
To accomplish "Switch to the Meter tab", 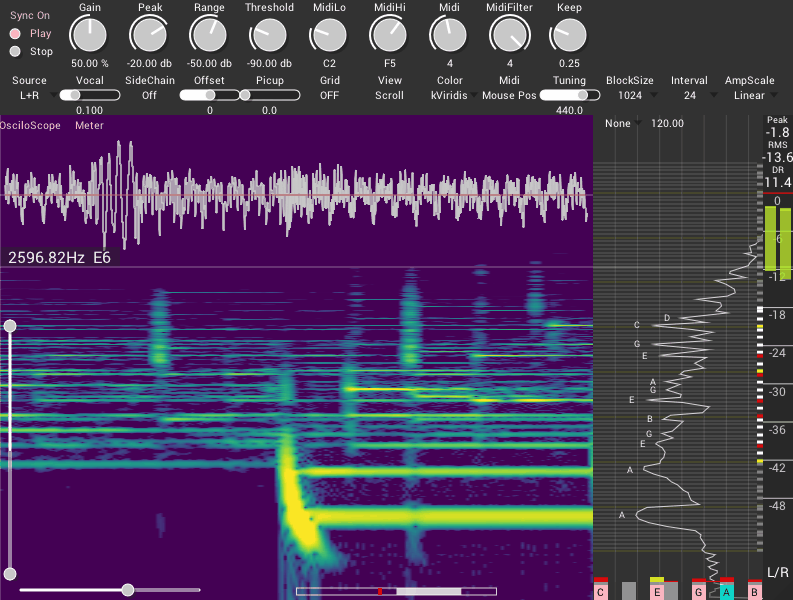I will (x=90, y=125).
